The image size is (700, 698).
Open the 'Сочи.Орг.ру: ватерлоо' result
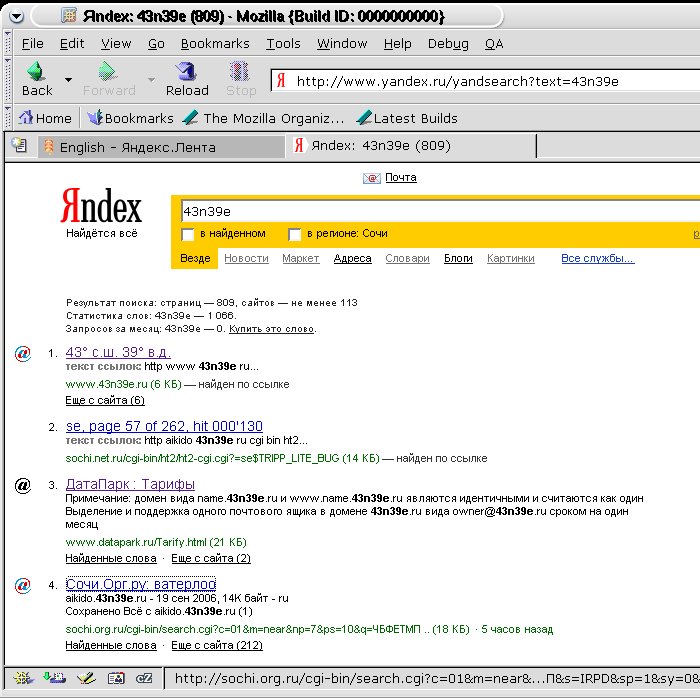click(141, 584)
